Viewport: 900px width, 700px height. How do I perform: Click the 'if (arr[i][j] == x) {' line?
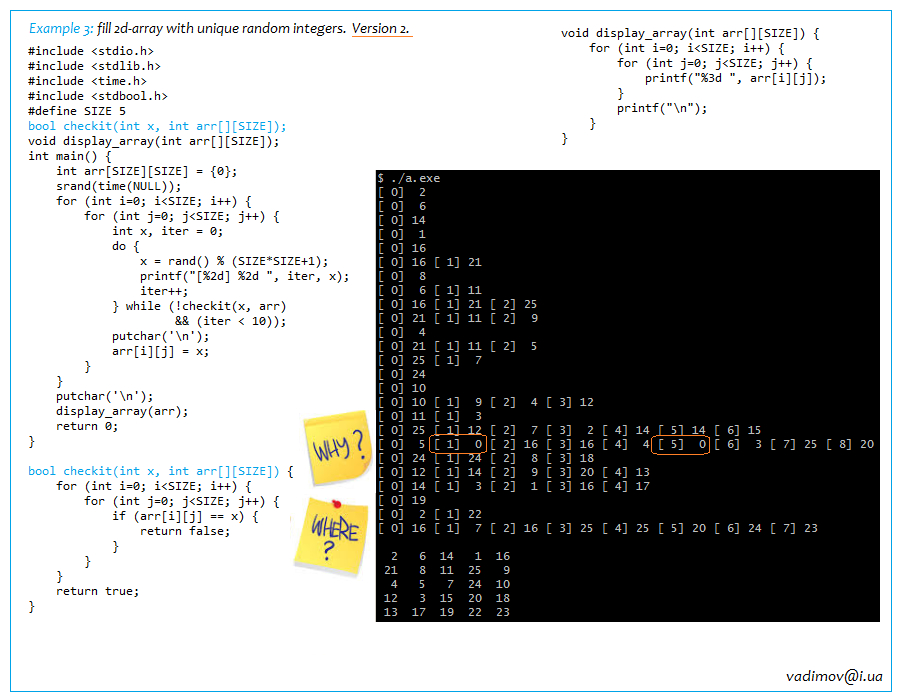point(185,516)
